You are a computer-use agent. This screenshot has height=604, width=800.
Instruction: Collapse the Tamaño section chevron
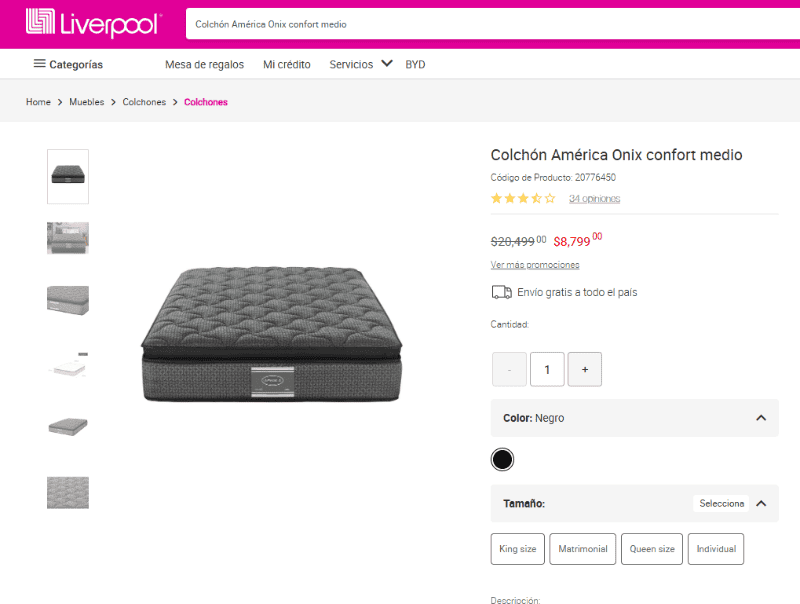click(761, 503)
